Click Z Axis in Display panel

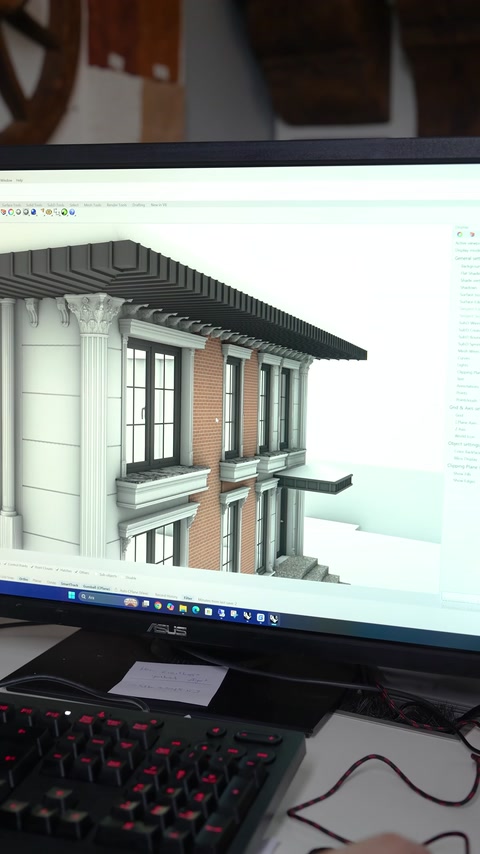[460, 429]
